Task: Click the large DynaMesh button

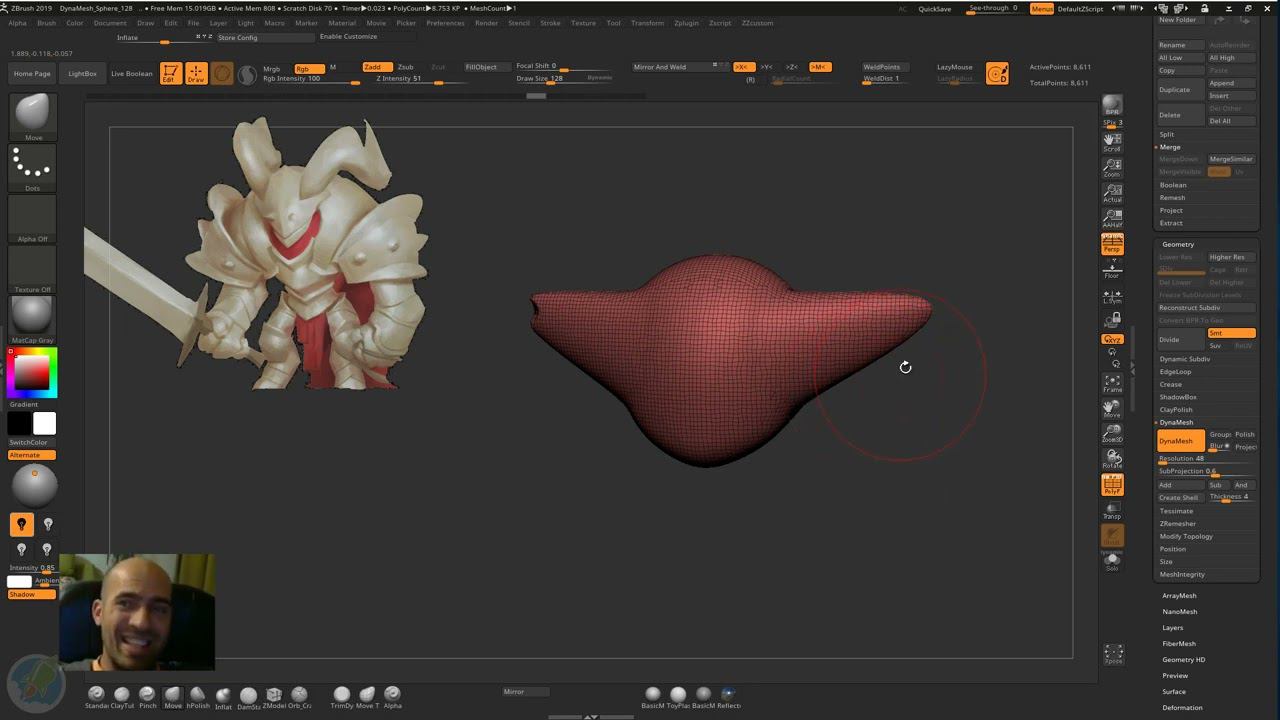Action: coord(1180,441)
